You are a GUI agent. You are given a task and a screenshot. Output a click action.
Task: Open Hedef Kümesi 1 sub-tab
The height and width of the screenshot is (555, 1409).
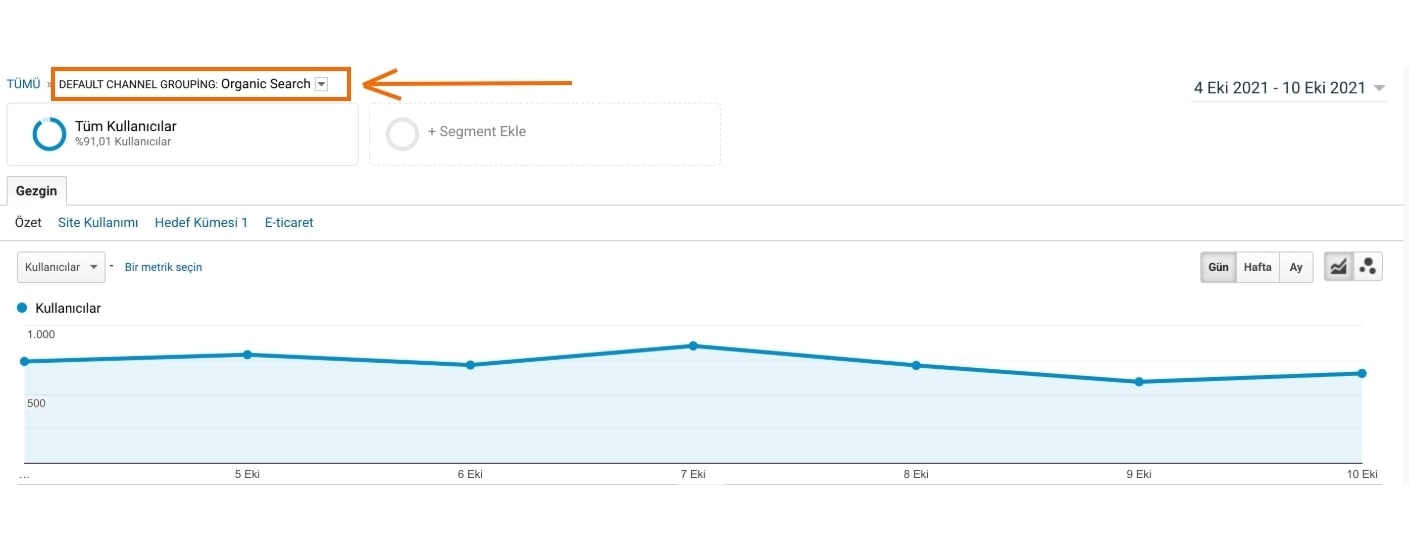click(x=201, y=223)
